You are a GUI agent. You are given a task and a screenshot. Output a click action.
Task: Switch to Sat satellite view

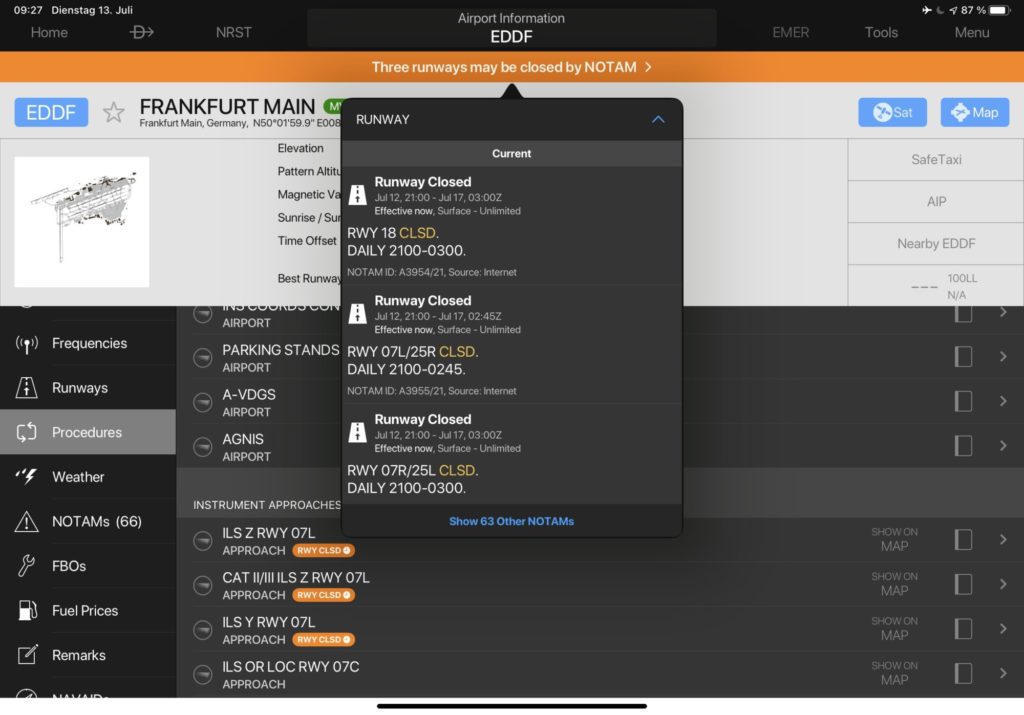pos(892,112)
